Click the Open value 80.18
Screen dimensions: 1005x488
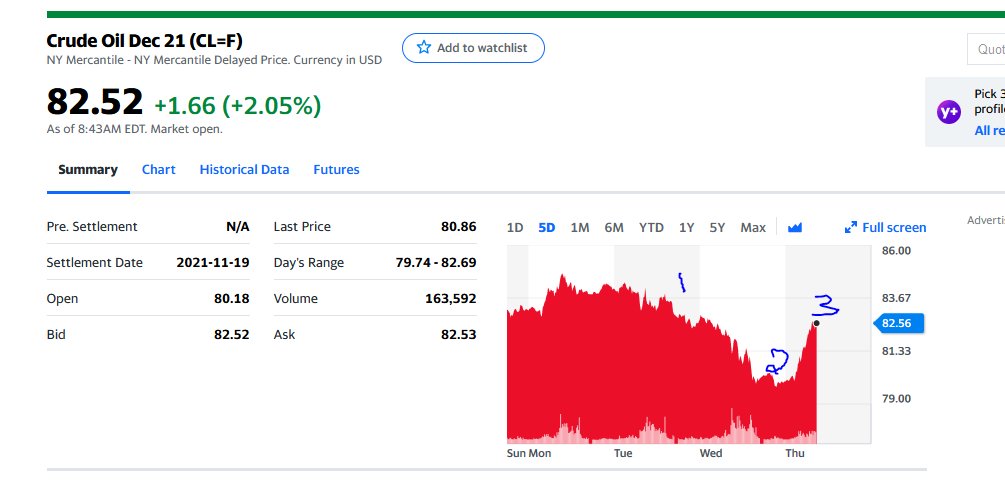[x=231, y=299]
